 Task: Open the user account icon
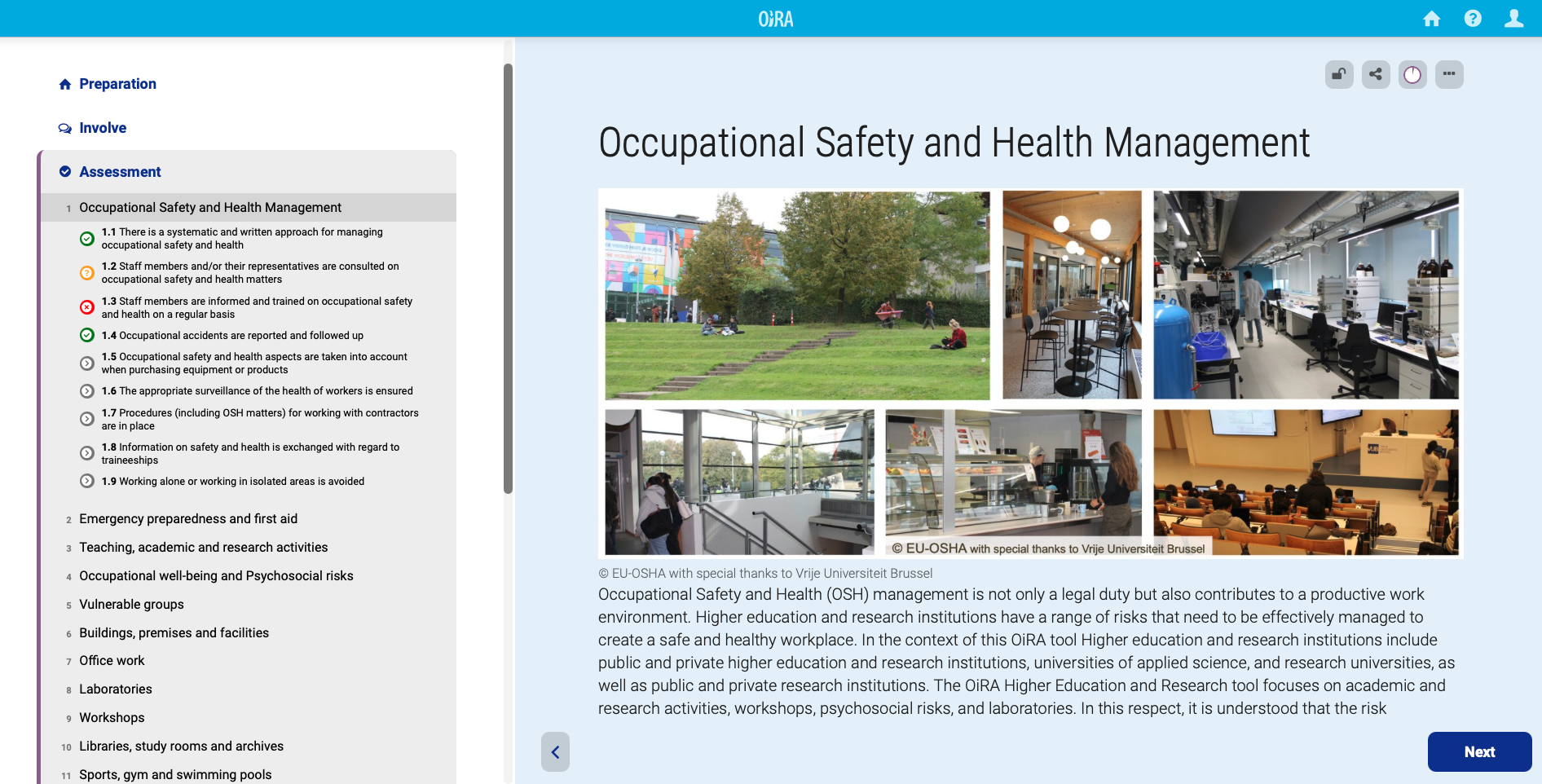pyautogui.click(x=1513, y=19)
